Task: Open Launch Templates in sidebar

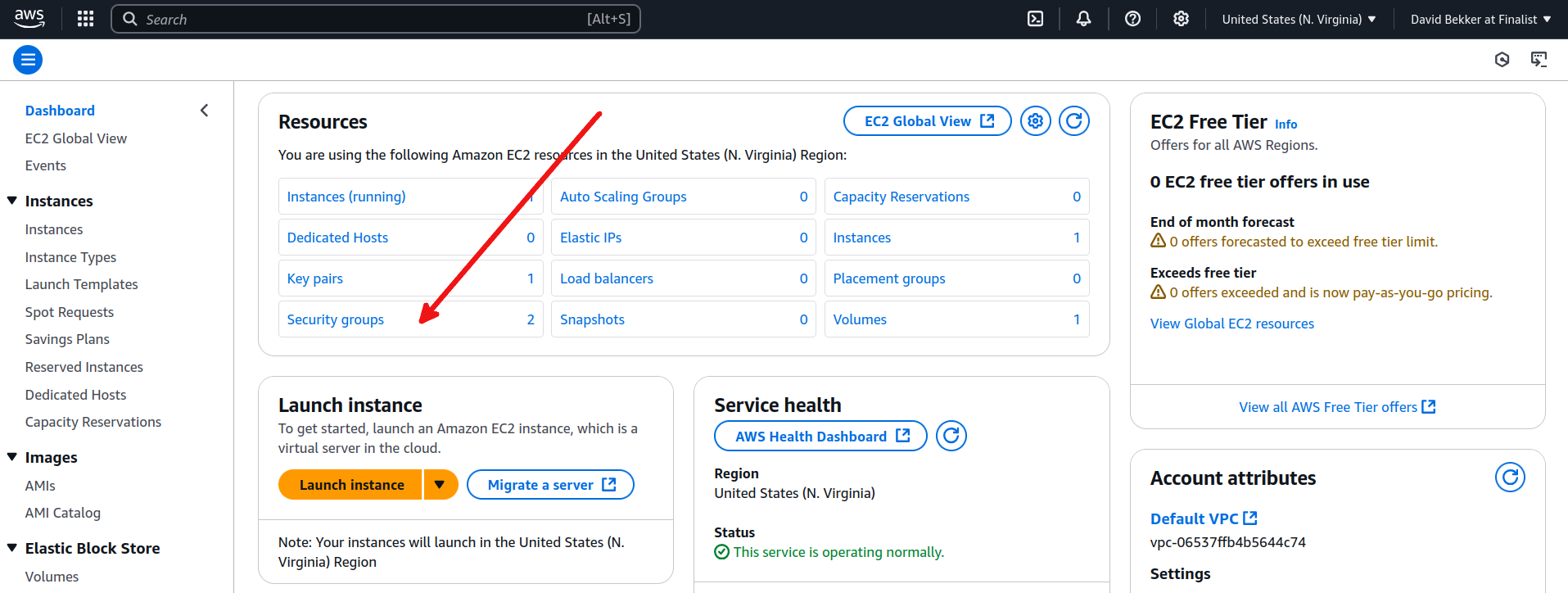Action: coord(82,284)
